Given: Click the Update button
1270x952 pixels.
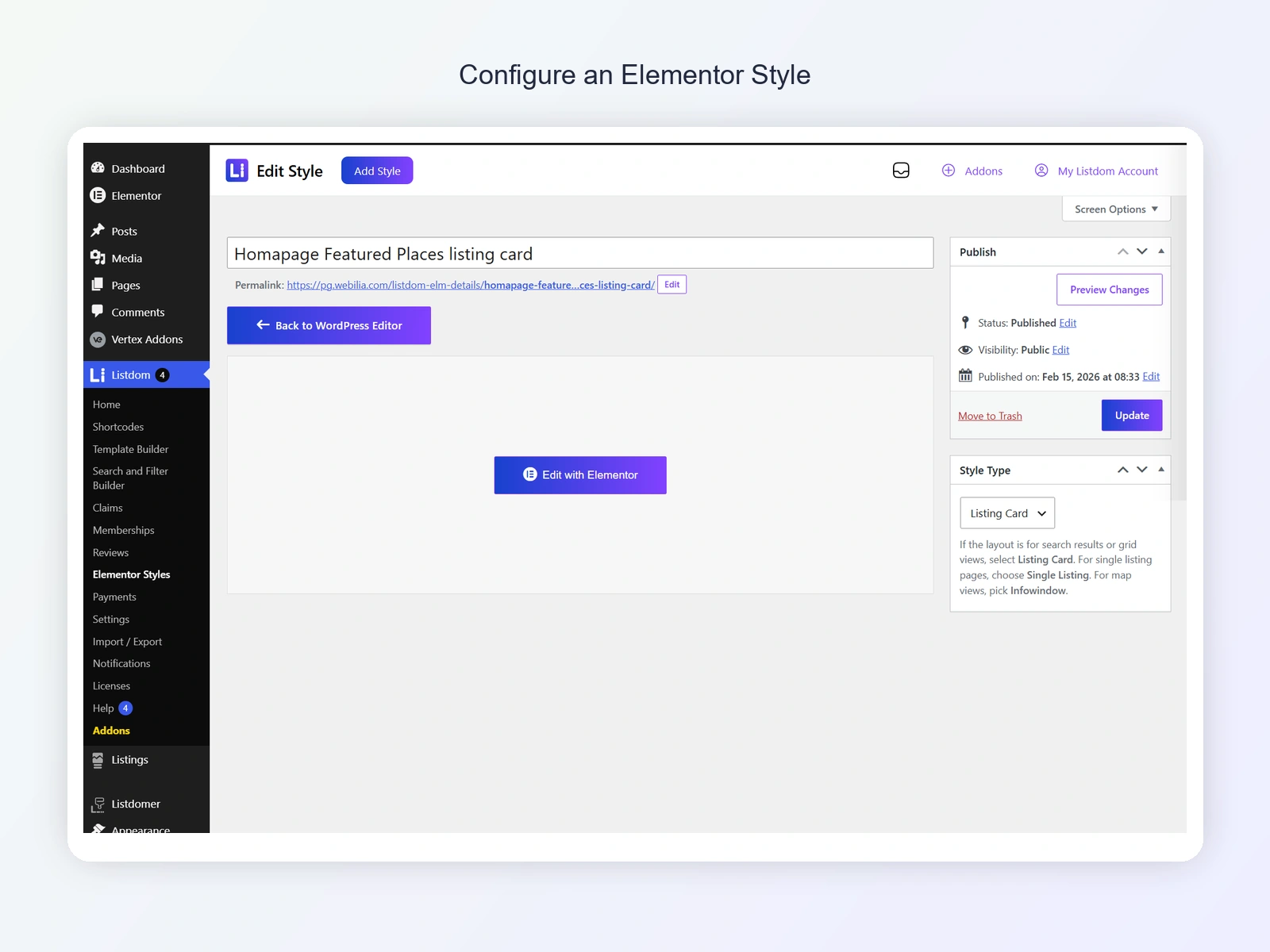Looking at the screenshot, I should coord(1132,415).
